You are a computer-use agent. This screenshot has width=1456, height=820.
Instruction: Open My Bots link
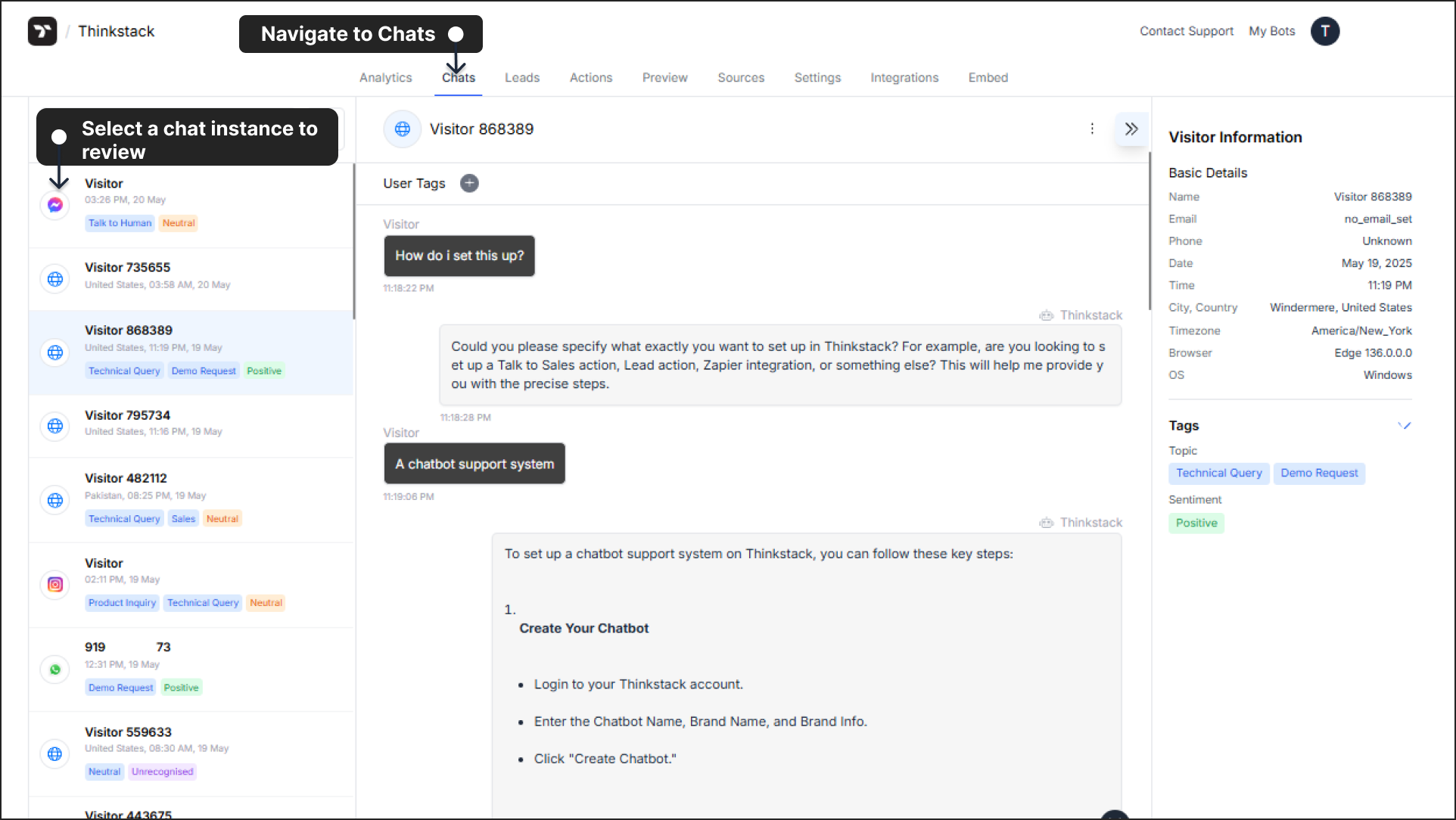(1272, 31)
